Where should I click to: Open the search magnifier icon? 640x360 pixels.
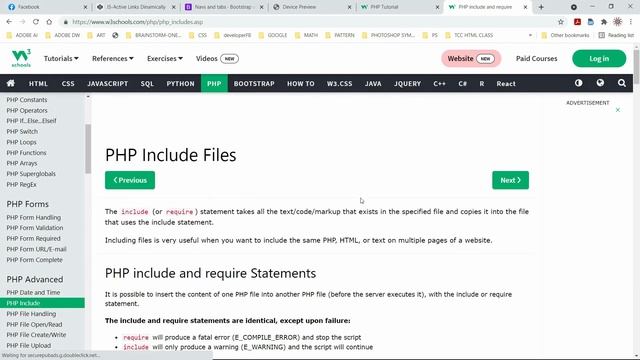tap(622, 83)
